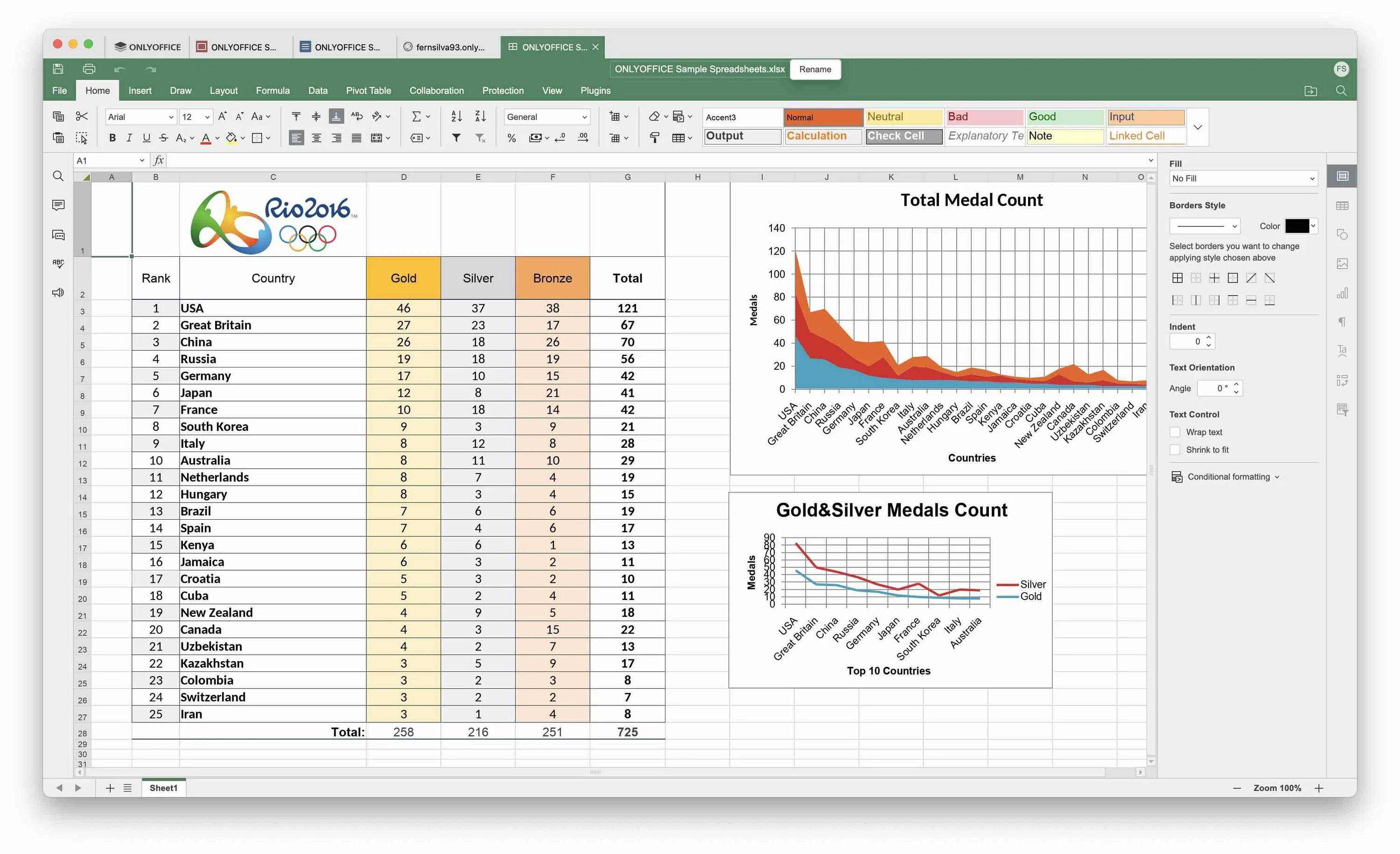
Task: Click the align center icon
Action: (x=316, y=138)
